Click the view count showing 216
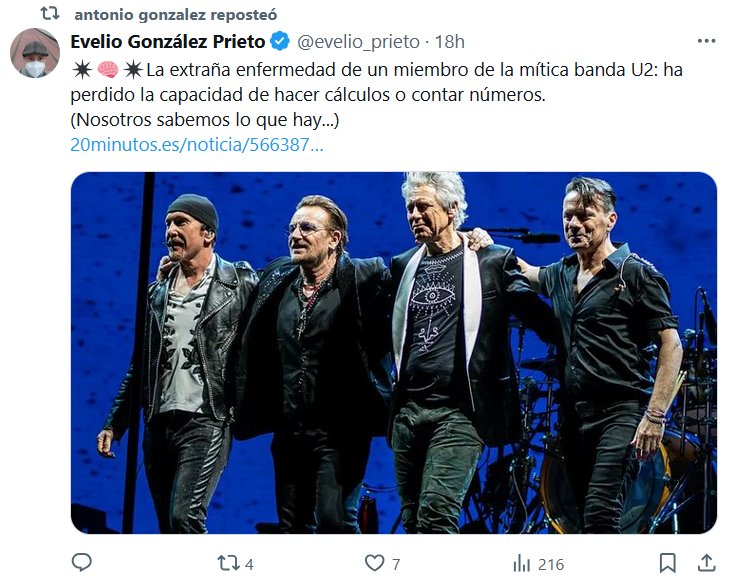The width and height of the screenshot is (732, 580). click(x=551, y=565)
